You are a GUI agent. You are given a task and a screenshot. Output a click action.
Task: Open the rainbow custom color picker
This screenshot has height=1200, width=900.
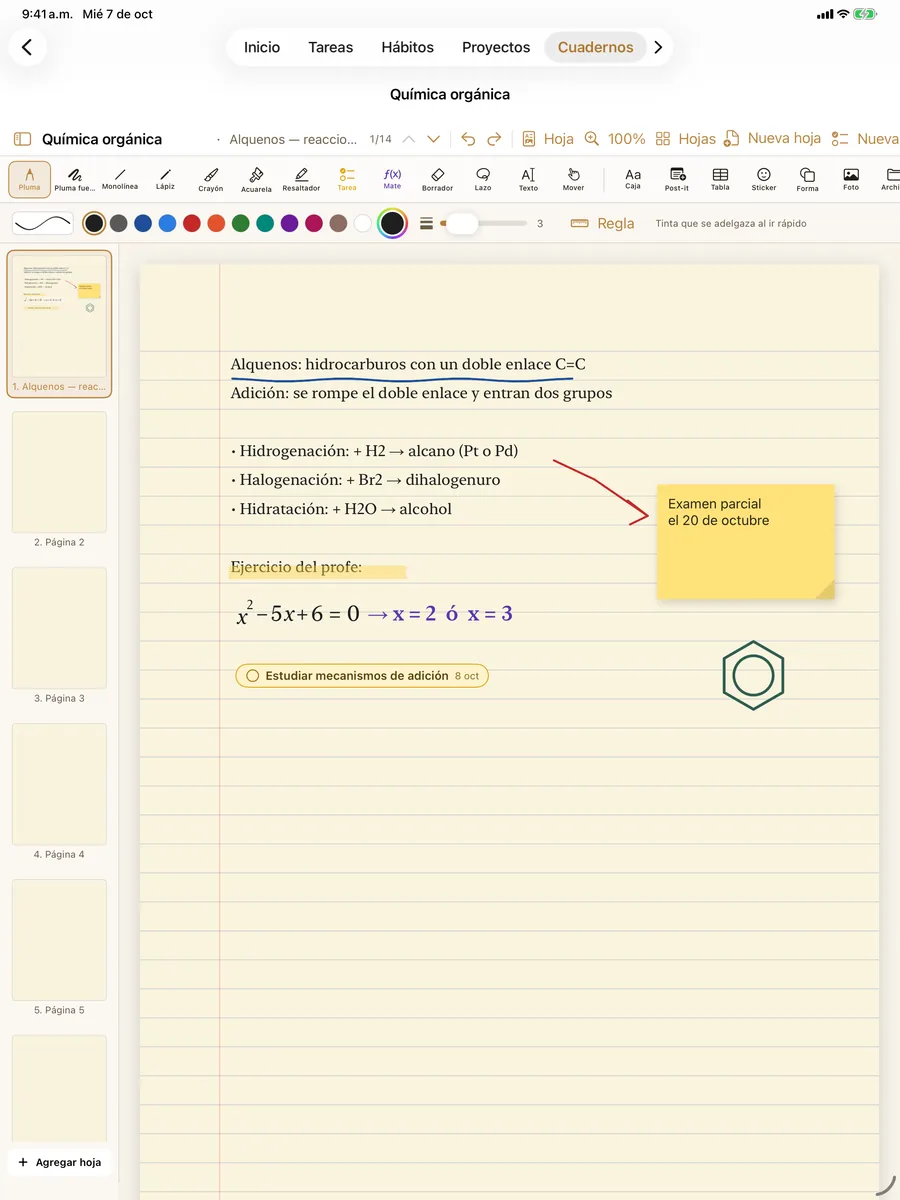[393, 223]
